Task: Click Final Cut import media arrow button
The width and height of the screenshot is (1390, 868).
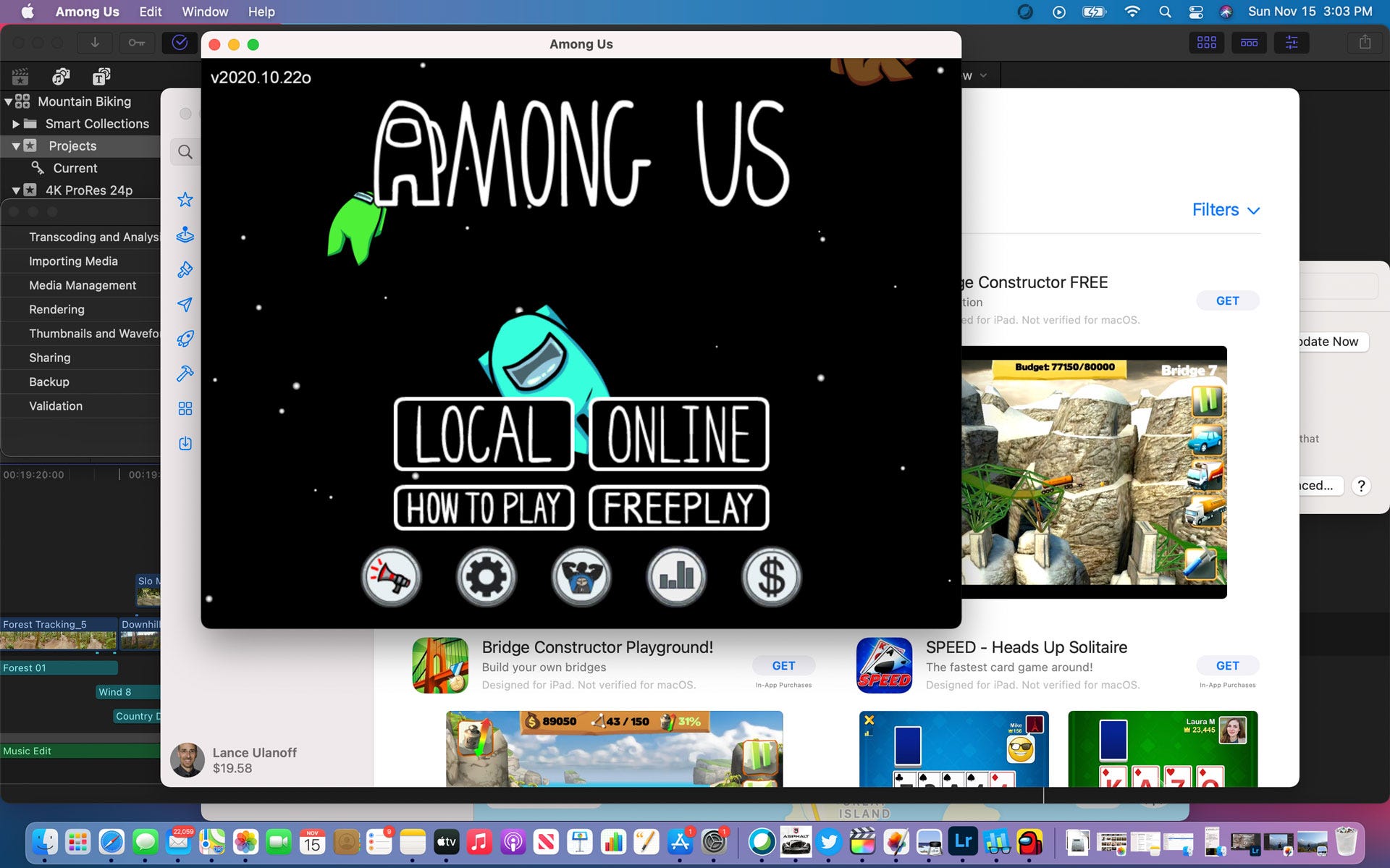Action: tap(95, 43)
